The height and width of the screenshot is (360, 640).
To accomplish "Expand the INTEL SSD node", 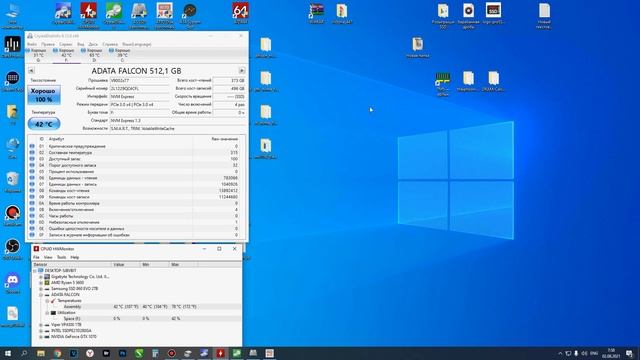I will pyautogui.click(x=41, y=331).
